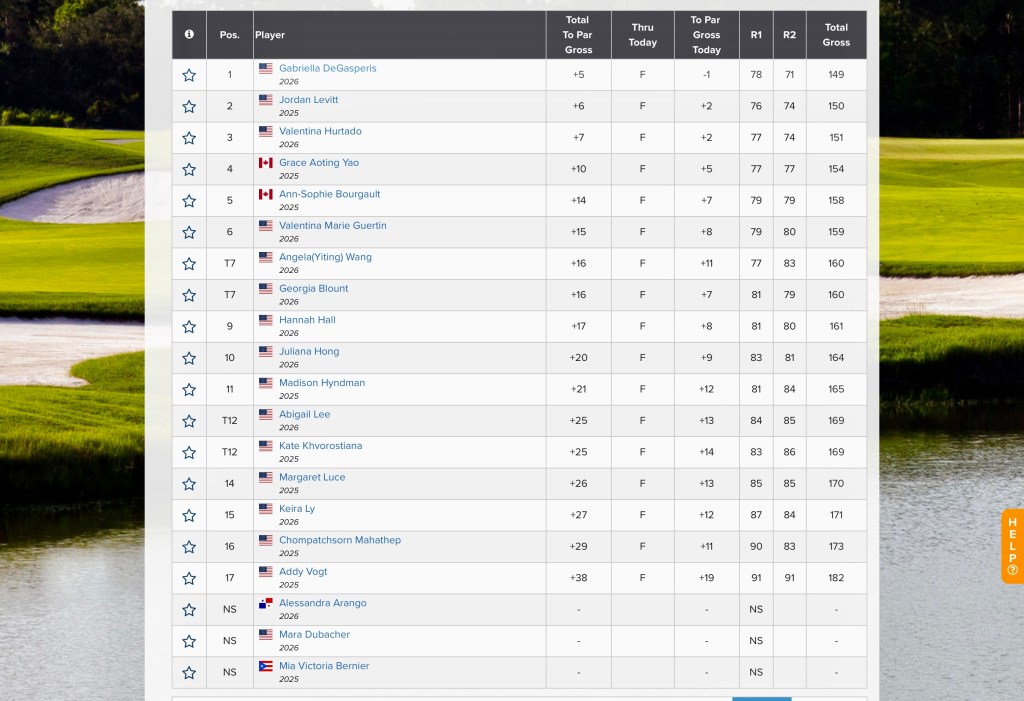Click Kate Khvorostiana's name link
This screenshot has height=701, width=1024.
[x=320, y=446]
